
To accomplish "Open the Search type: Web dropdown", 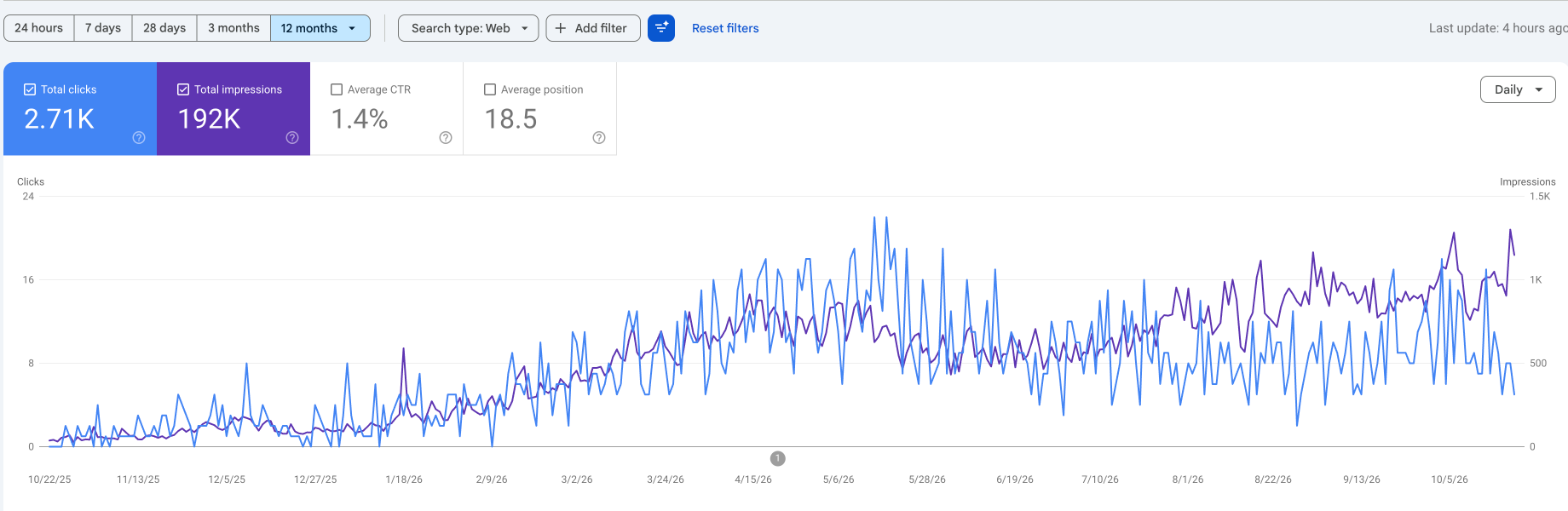I will (x=468, y=28).
